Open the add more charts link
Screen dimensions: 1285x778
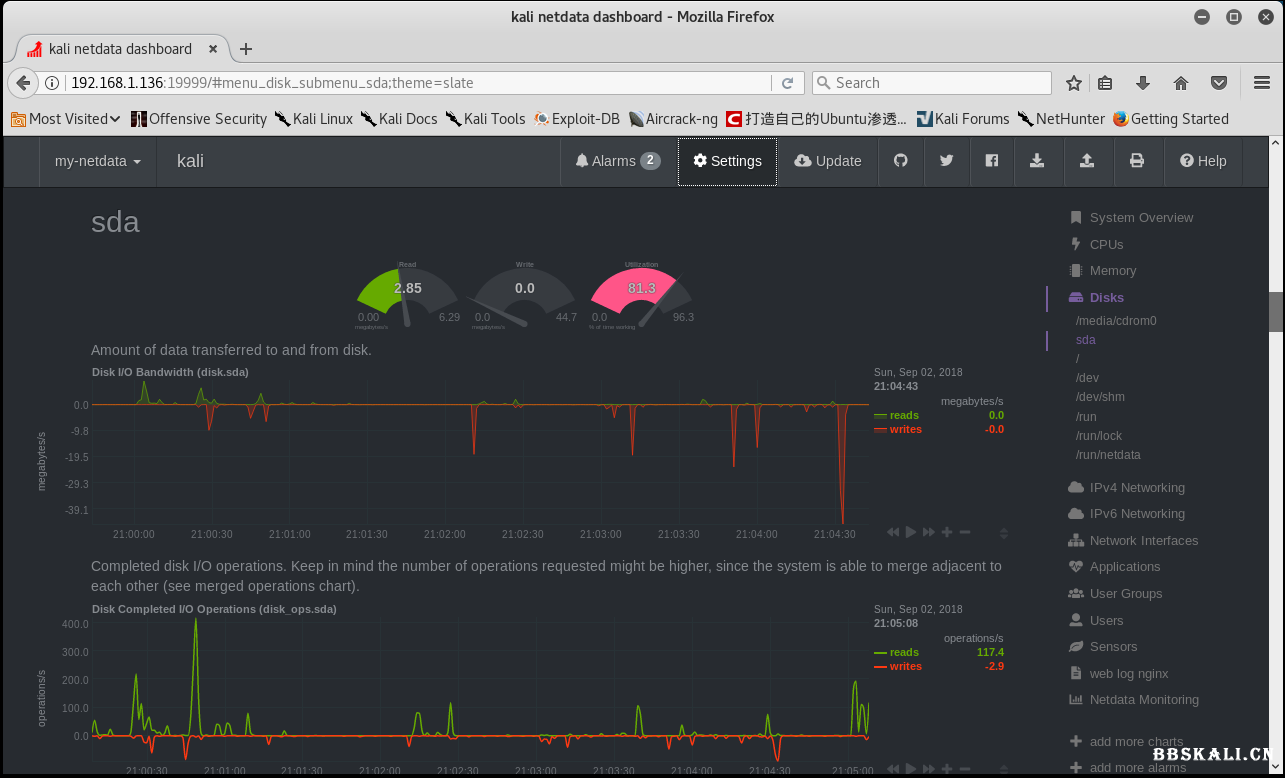point(1136,742)
